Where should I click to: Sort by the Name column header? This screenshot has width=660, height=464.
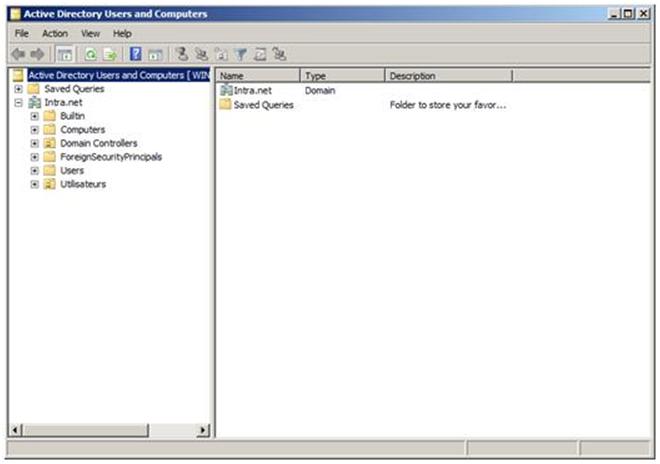pyautogui.click(x=258, y=76)
